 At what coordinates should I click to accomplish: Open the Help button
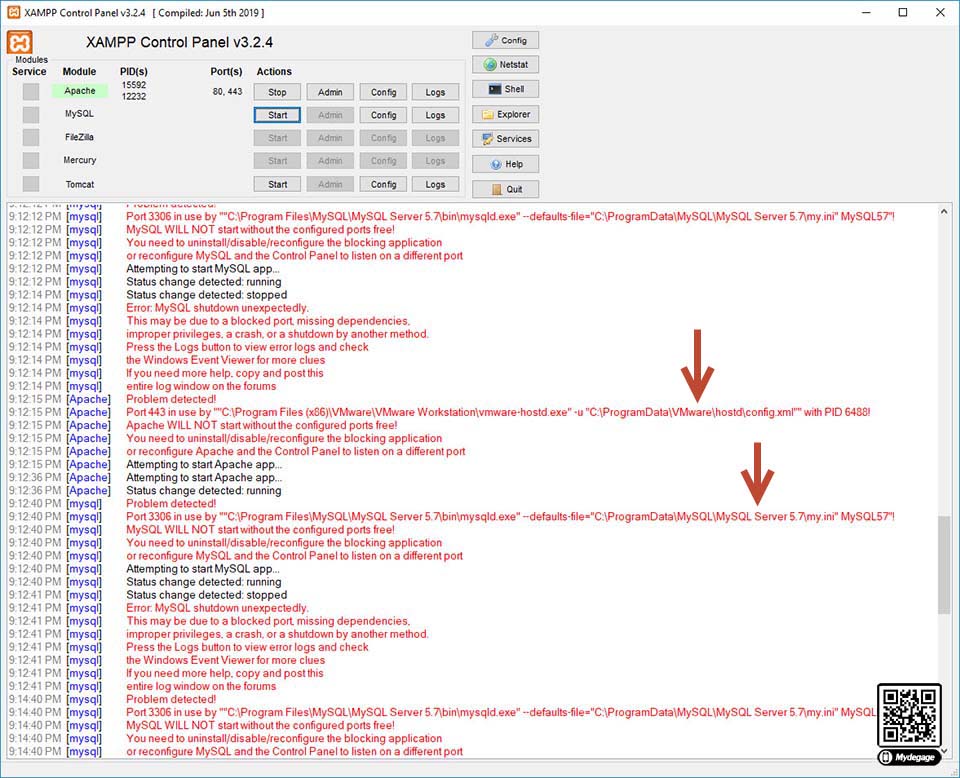pyautogui.click(x=505, y=164)
